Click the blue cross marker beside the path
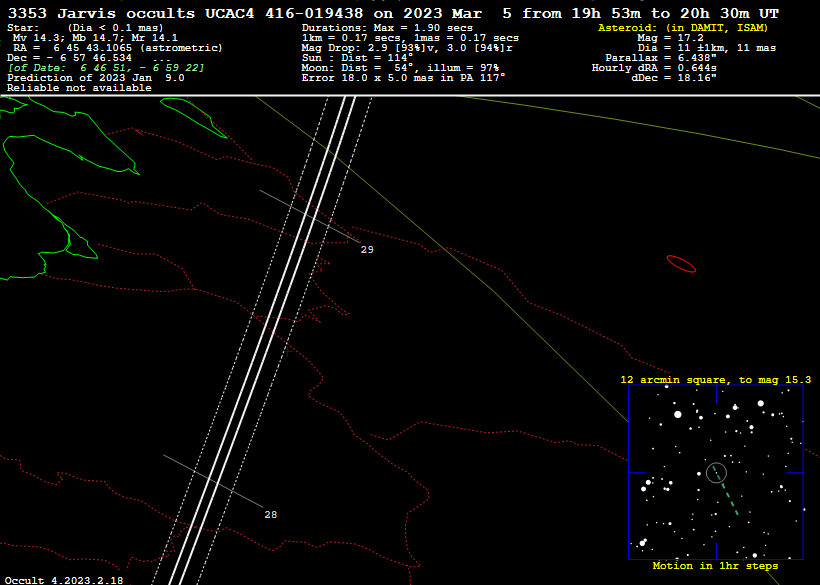Screen dimensions: 820x585 (287, 351)
